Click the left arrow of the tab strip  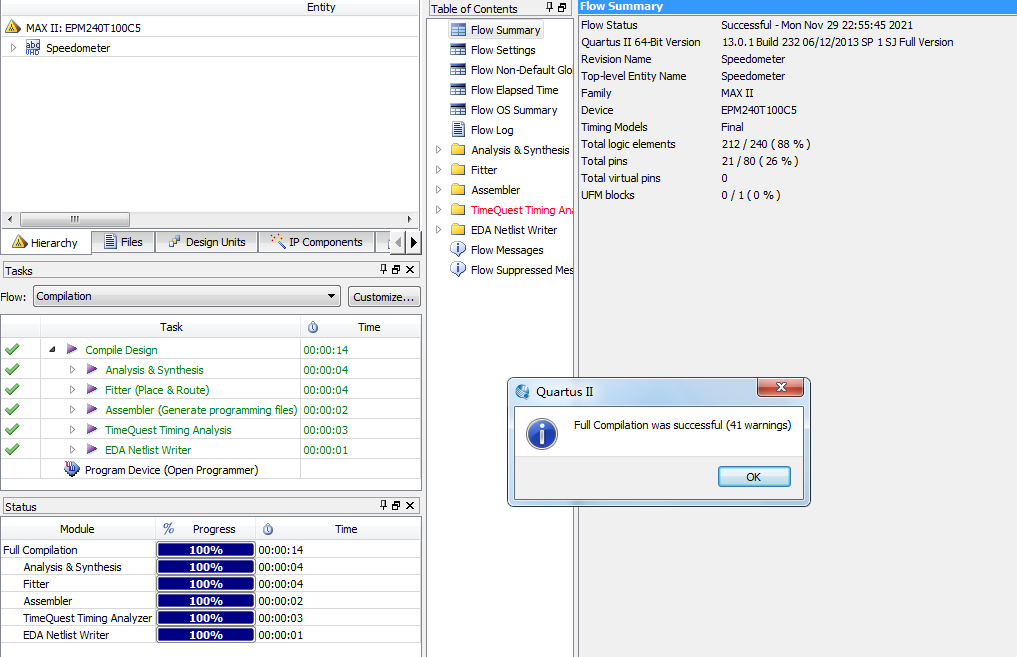pyautogui.click(x=398, y=243)
